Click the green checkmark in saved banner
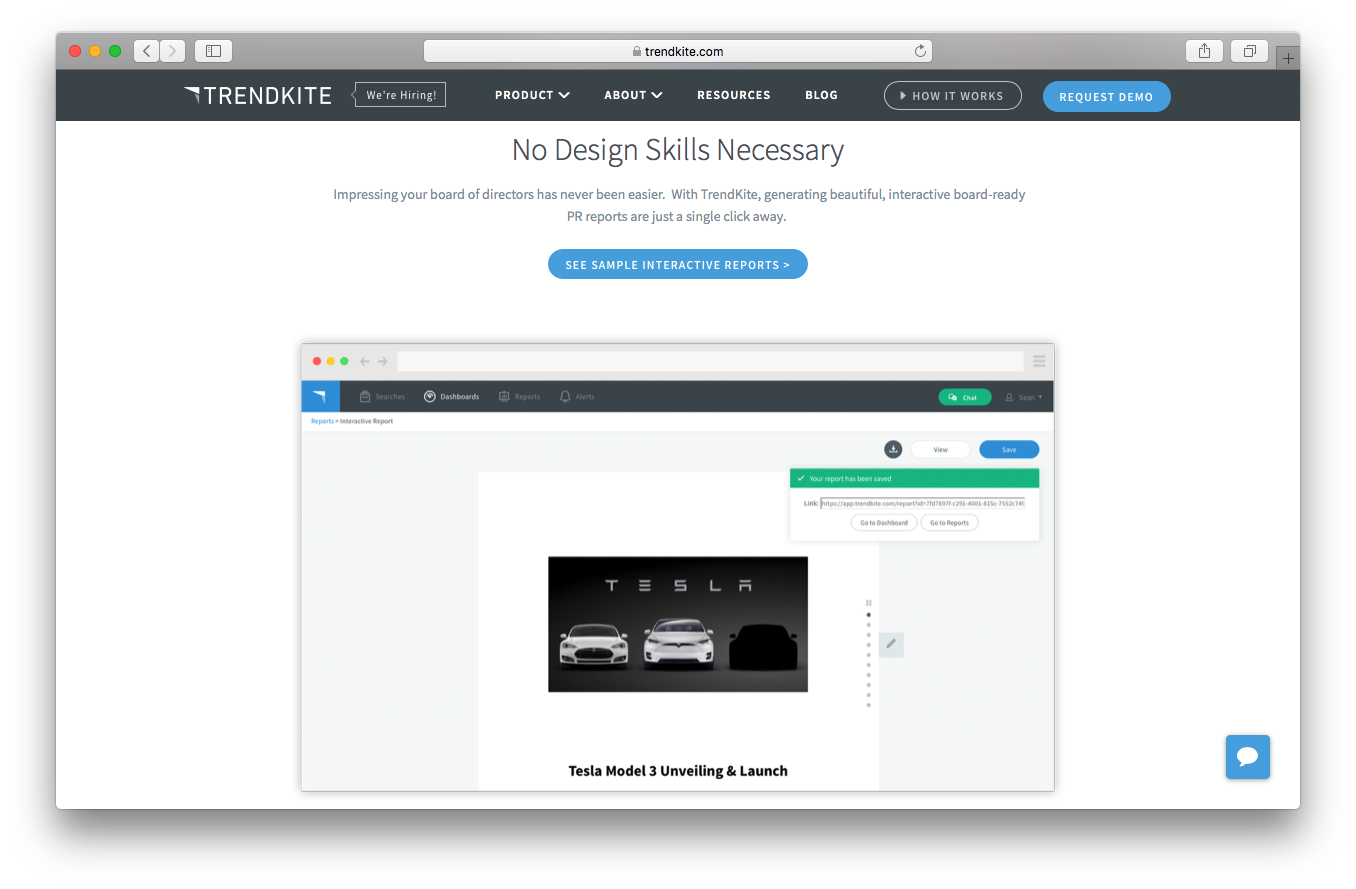 [x=801, y=478]
